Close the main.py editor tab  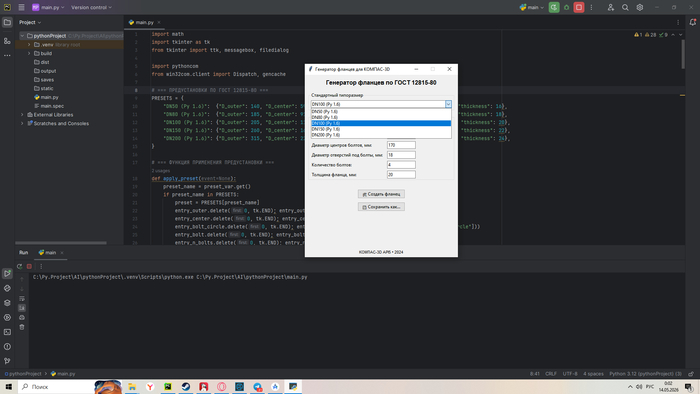159,22
